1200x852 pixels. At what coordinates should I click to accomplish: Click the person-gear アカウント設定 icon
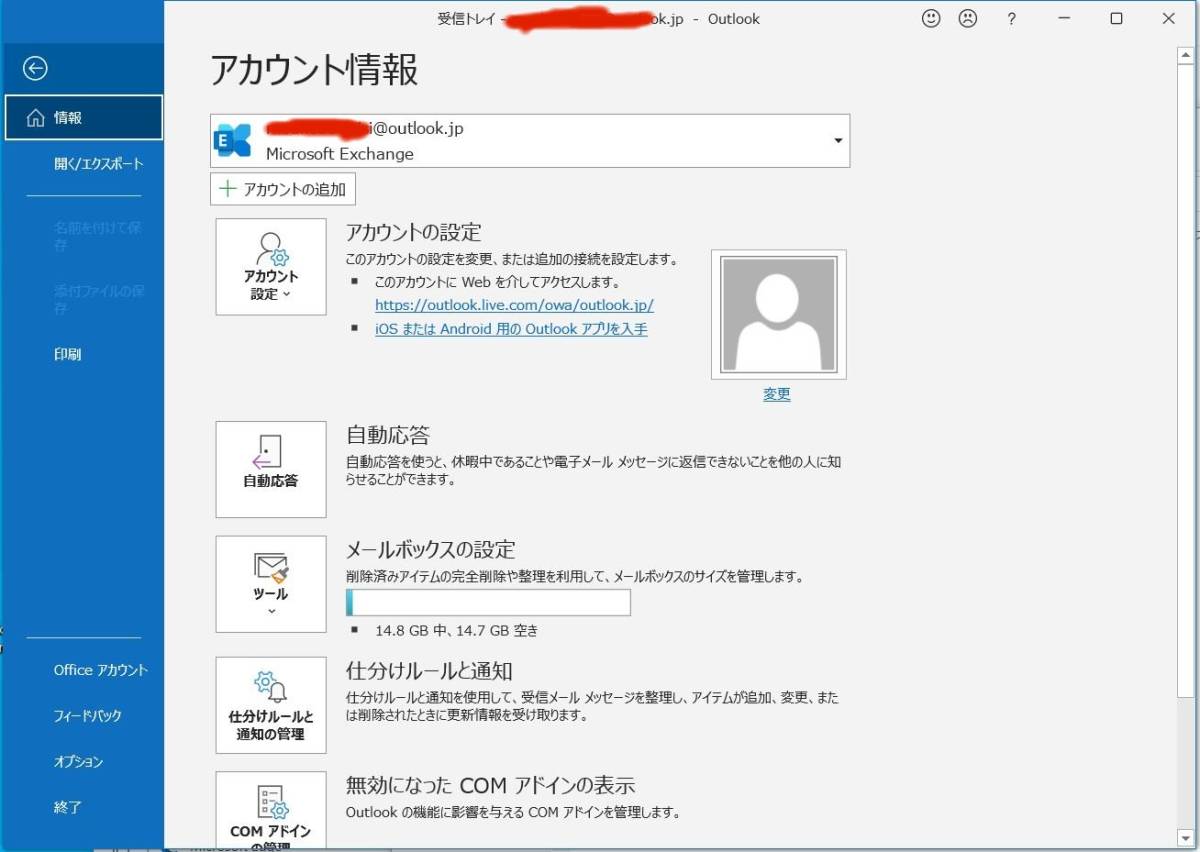271,250
